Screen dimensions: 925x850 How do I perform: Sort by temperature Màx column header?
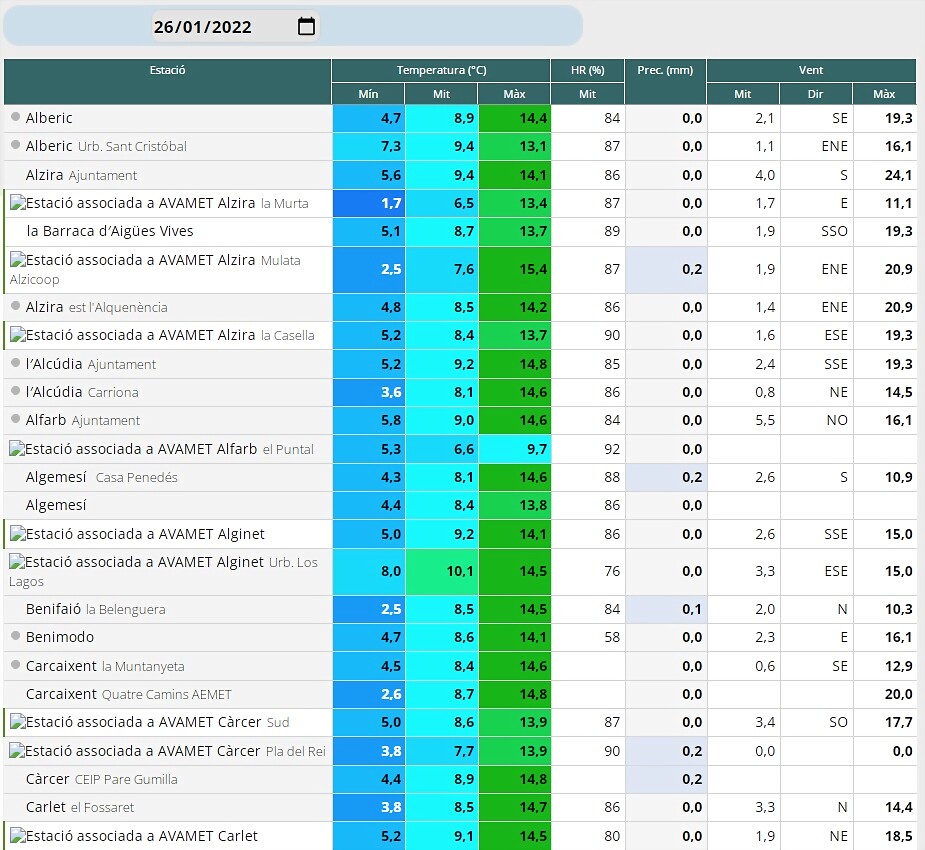[x=514, y=94]
